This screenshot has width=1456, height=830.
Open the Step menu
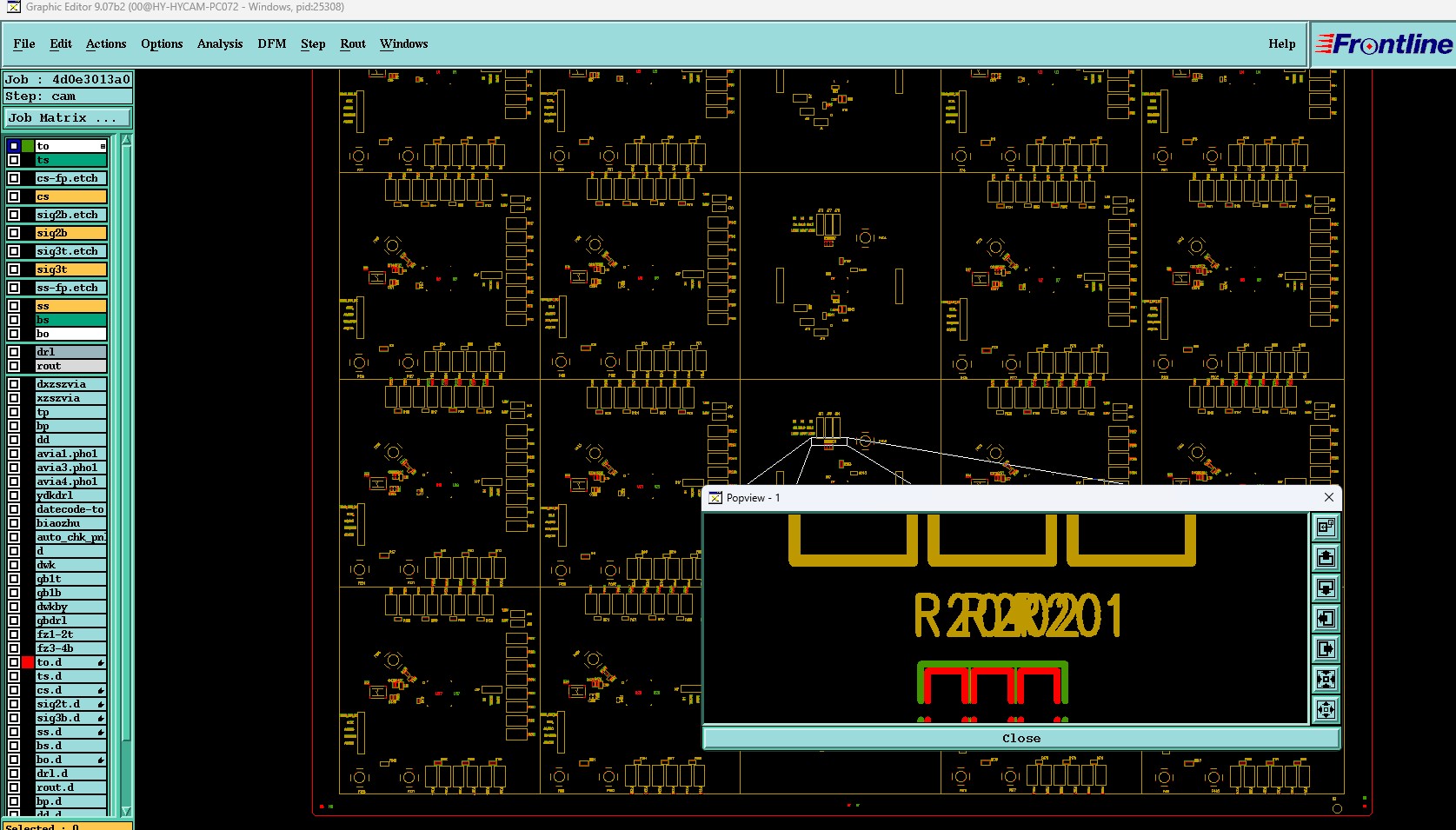(x=313, y=43)
